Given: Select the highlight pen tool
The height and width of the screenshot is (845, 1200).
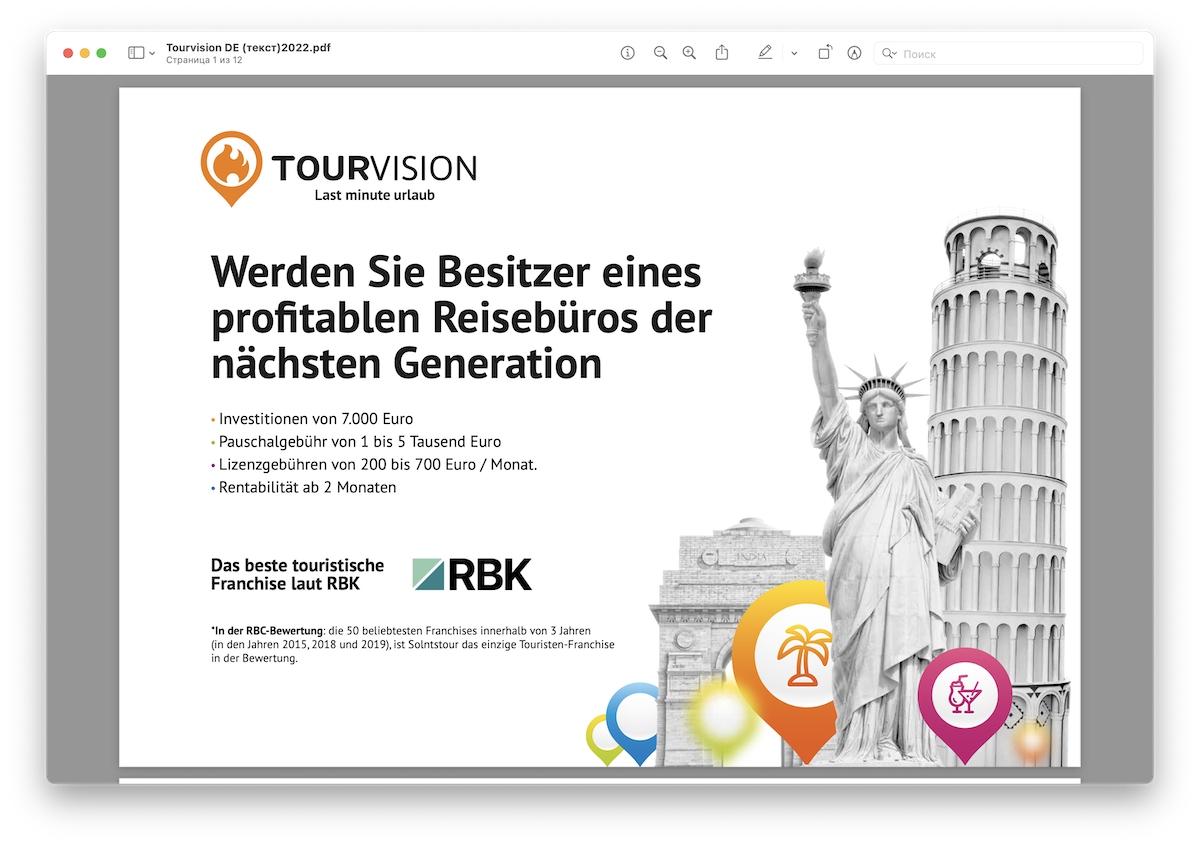Looking at the screenshot, I should [765, 53].
